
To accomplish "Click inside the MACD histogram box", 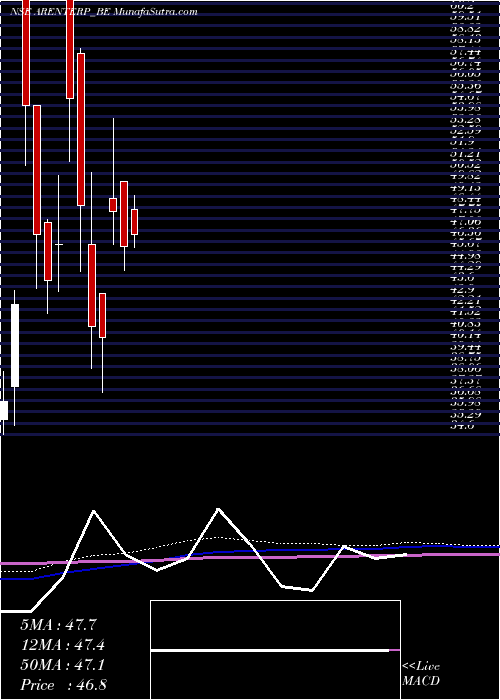I will (275, 650).
